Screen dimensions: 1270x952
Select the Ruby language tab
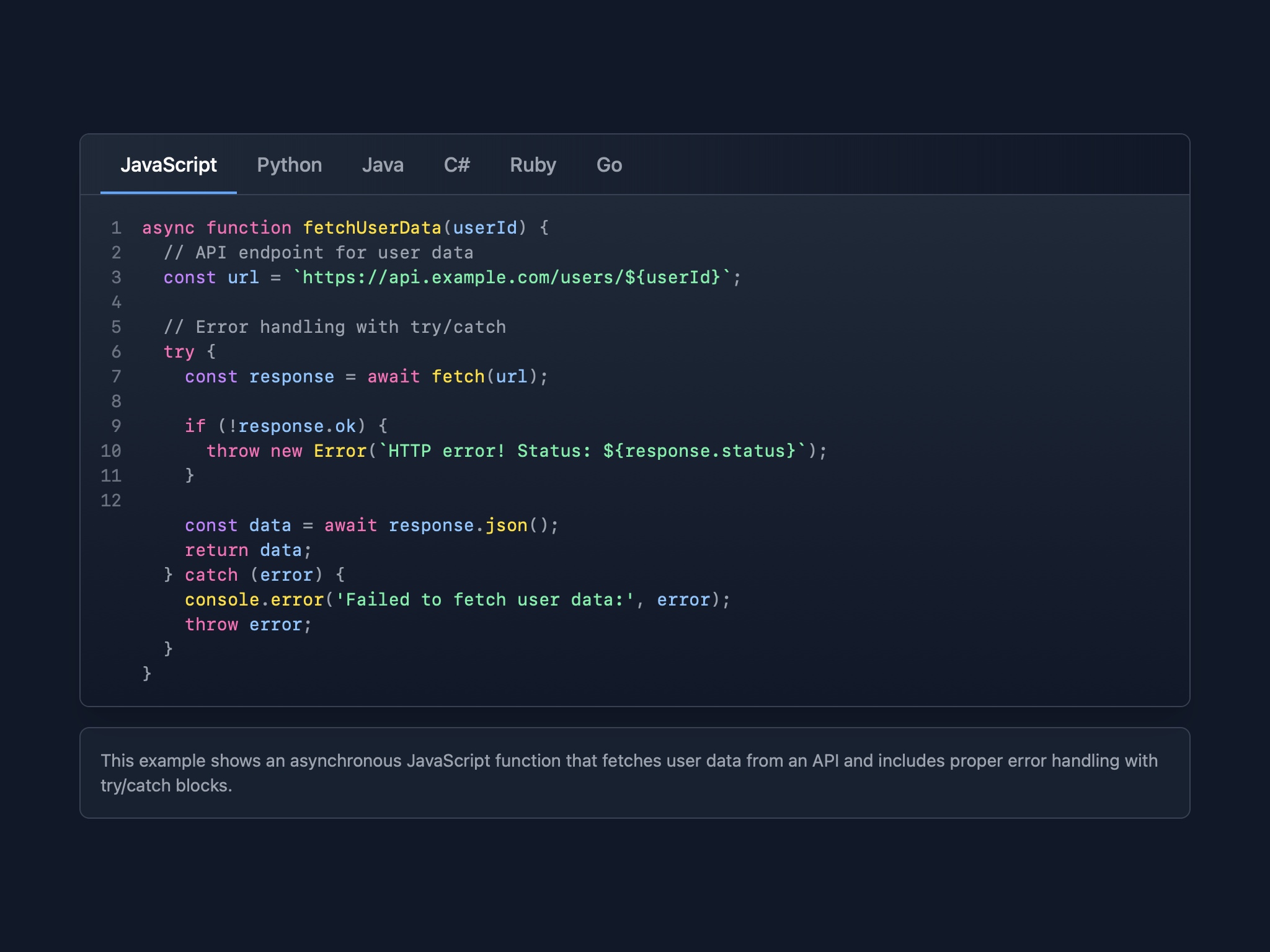tap(533, 165)
